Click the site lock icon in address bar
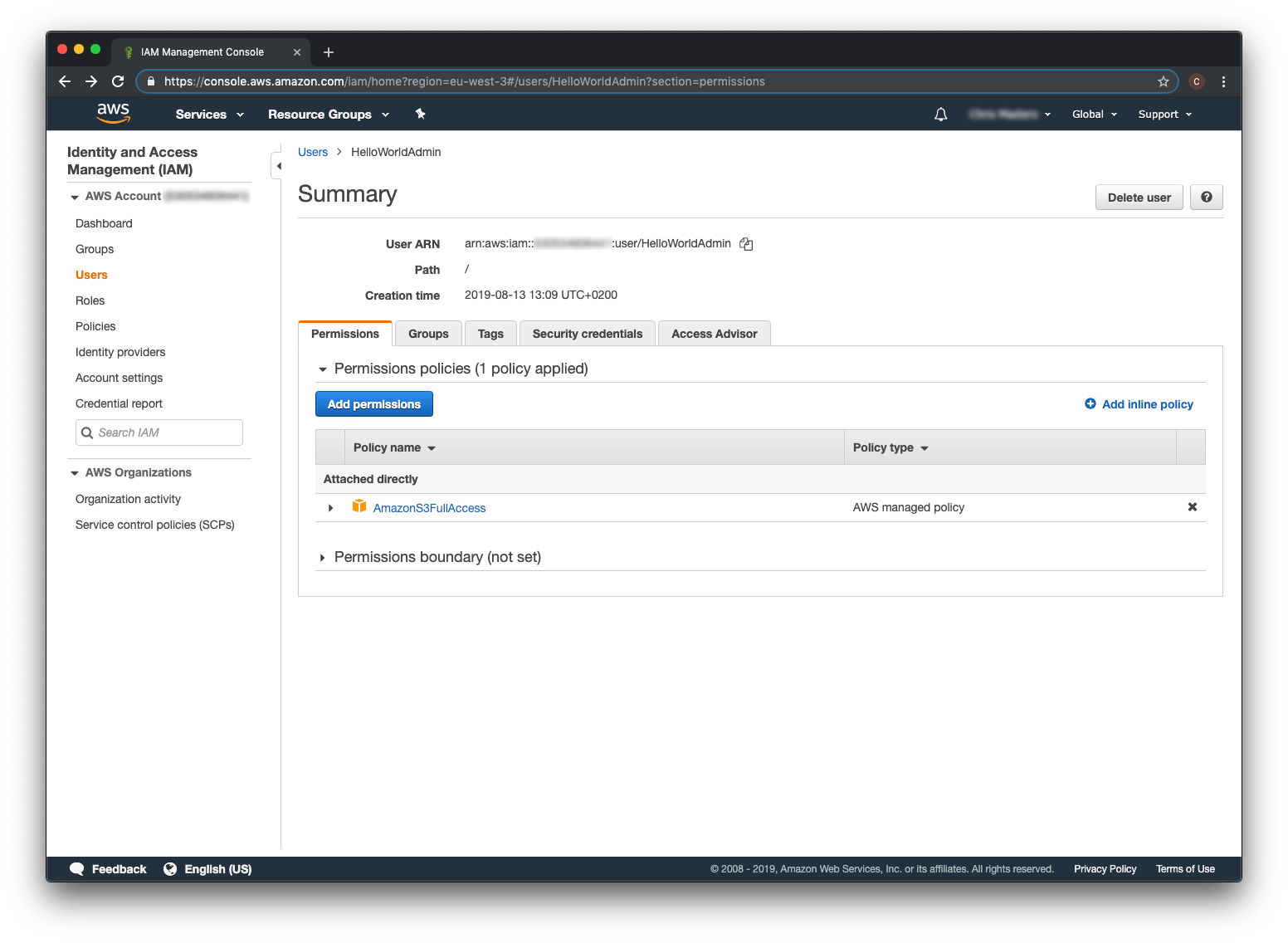This screenshot has height=943, width=1288. tap(151, 81)
